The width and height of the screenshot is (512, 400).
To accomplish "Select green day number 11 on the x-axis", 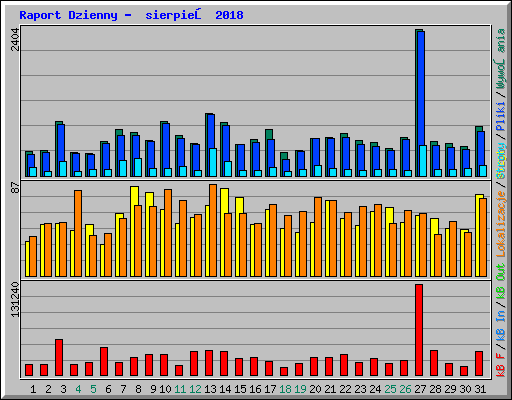I will [x=180, y=389].
